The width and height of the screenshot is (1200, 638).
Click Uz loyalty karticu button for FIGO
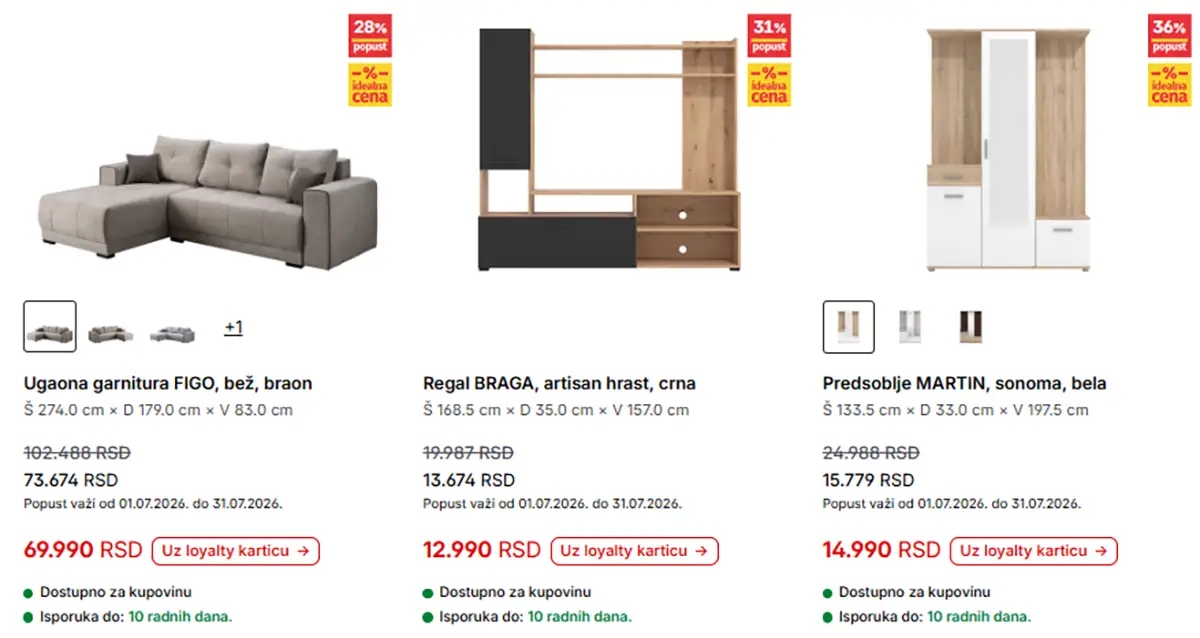[x=236, y=551]
